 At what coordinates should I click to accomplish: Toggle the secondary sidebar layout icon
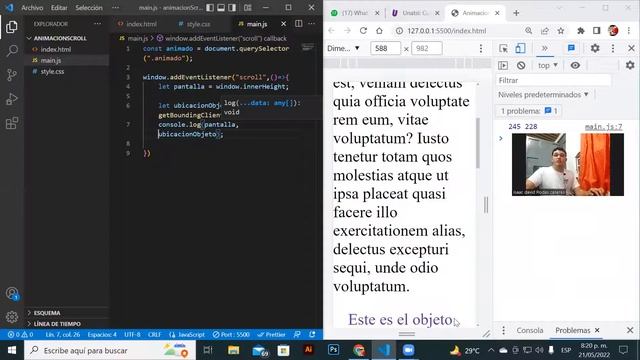click(232, 7)
